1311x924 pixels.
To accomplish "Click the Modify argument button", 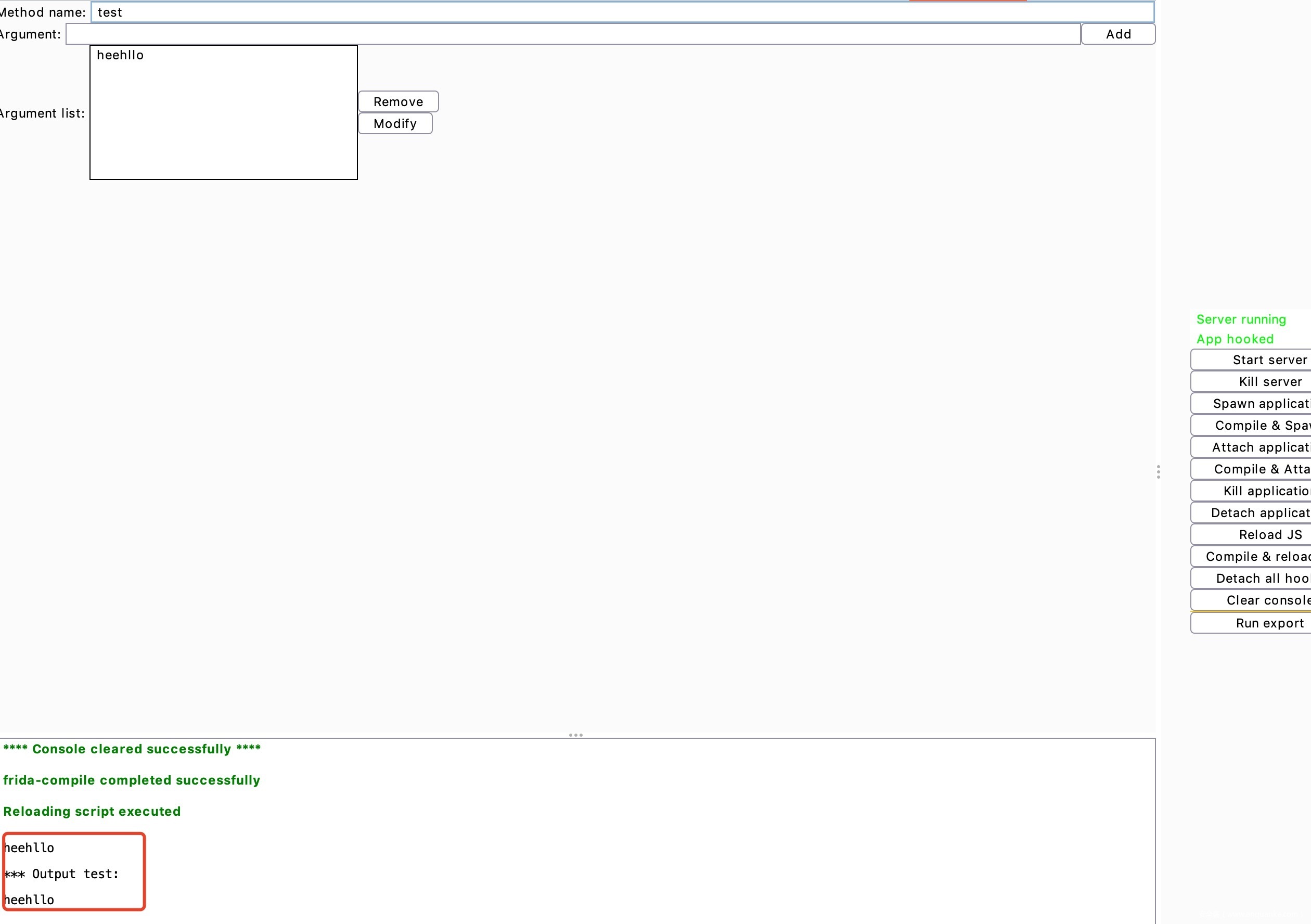I will [x=395, y=123].
